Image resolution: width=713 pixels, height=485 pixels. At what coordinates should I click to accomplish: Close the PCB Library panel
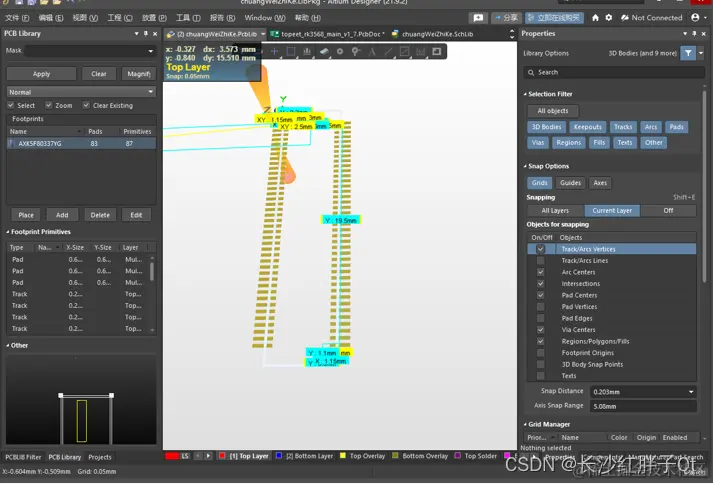(155, 34)
